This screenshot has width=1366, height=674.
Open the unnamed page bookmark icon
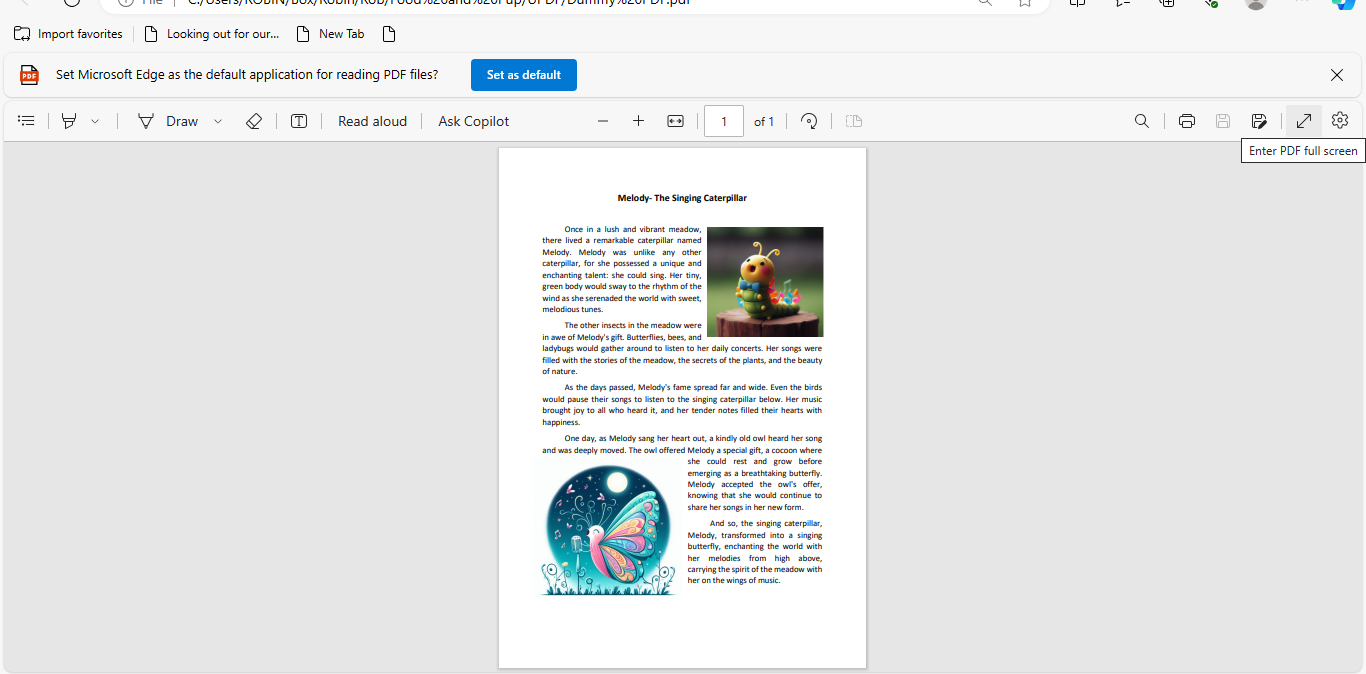[389, 34]
